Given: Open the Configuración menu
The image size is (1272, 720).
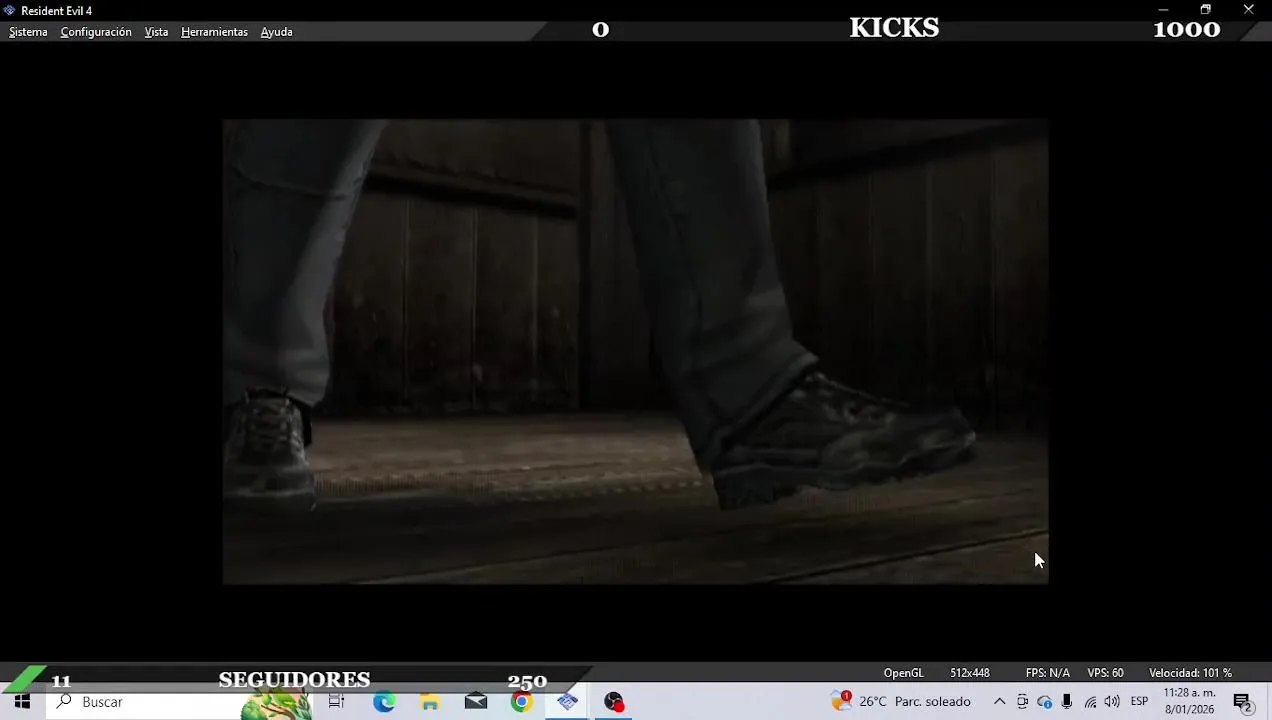Looking at the screenshot, I should tap(96, 32).
